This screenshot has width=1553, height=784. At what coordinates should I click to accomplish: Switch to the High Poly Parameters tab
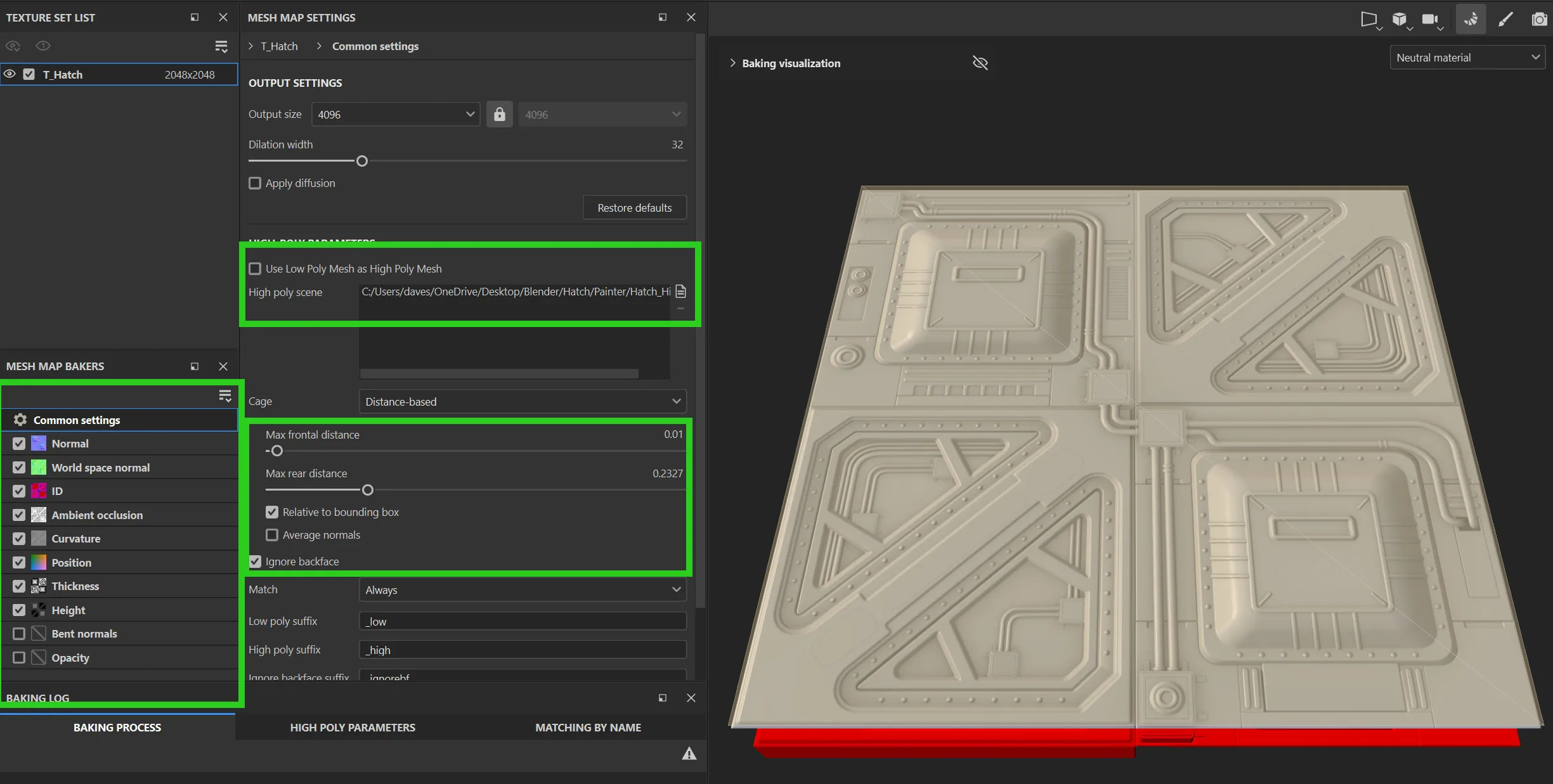tap(353, 728)
